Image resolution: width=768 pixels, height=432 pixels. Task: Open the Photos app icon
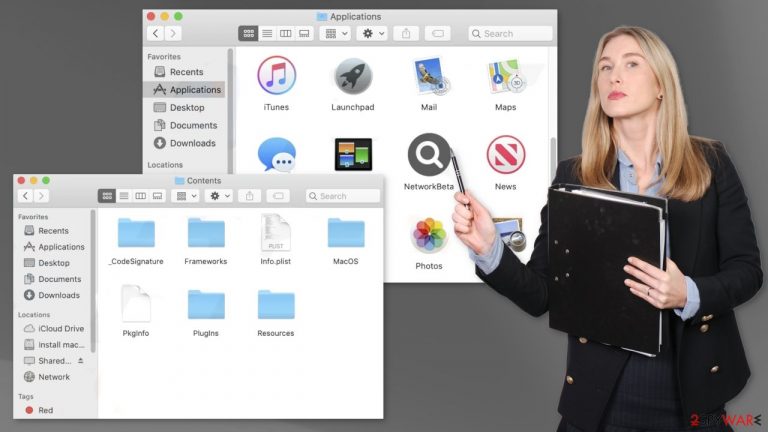[x=429, y=235]
